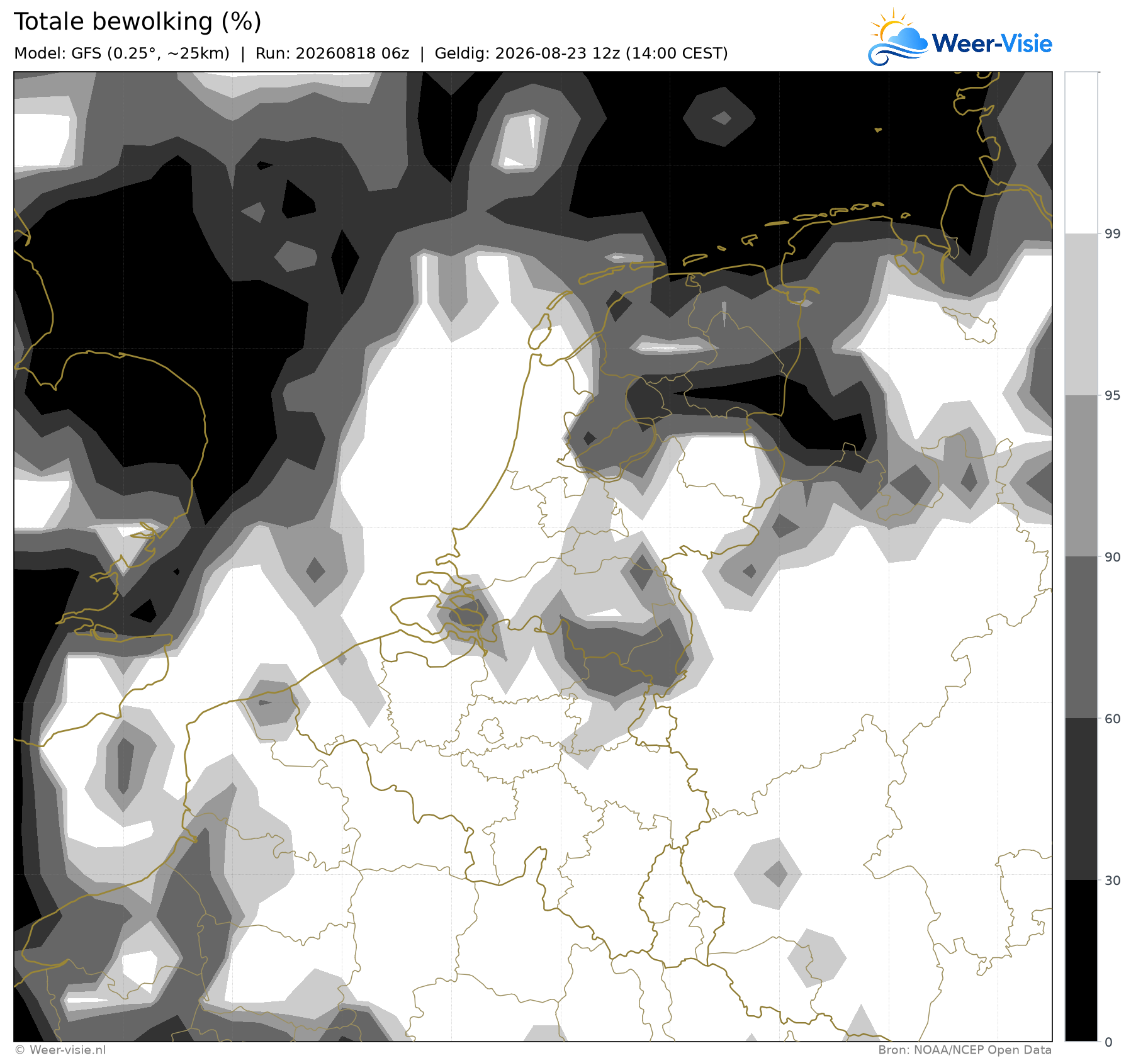
Task: Click the Run: 20260818 06z text
Action: pyautogui.click(x=332, y=53)
